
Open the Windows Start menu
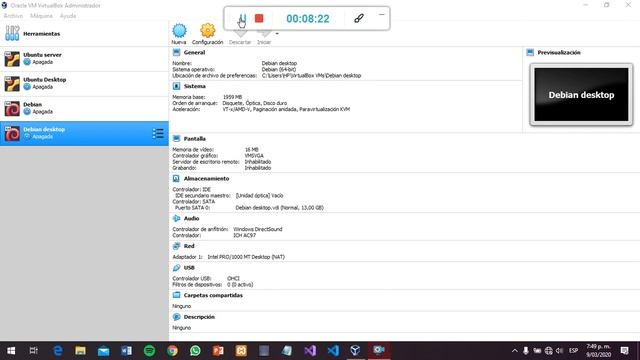point(11,351)
